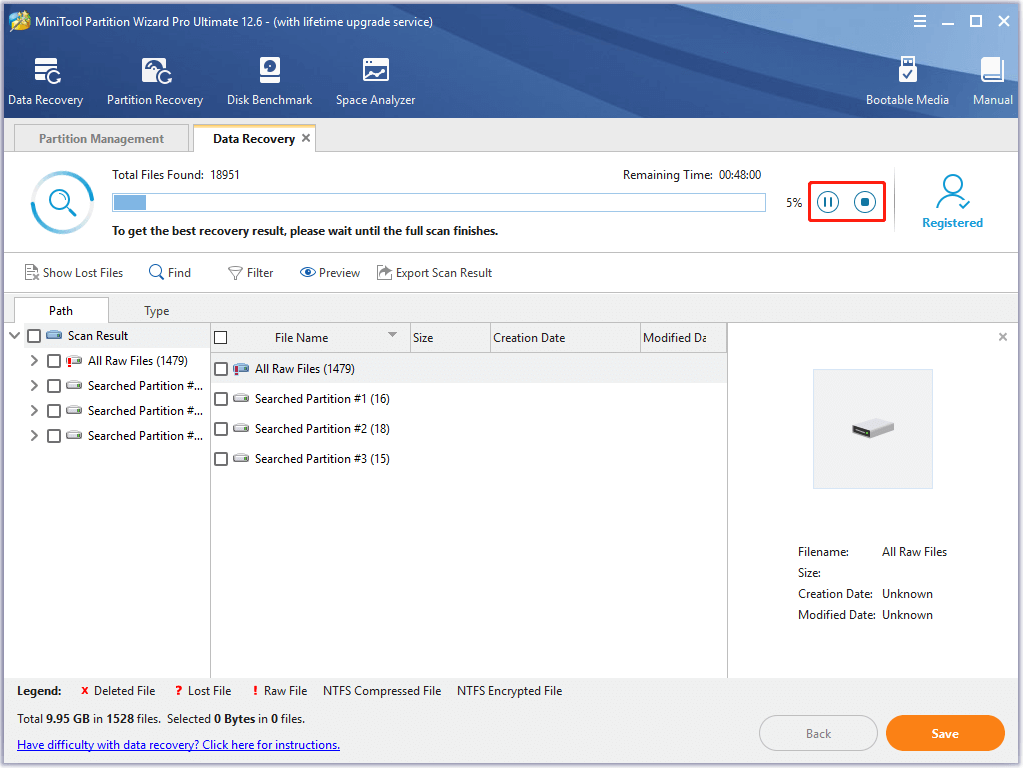Stop the running scan
The image size is (1024, 769).
click(x=865, y=202)
